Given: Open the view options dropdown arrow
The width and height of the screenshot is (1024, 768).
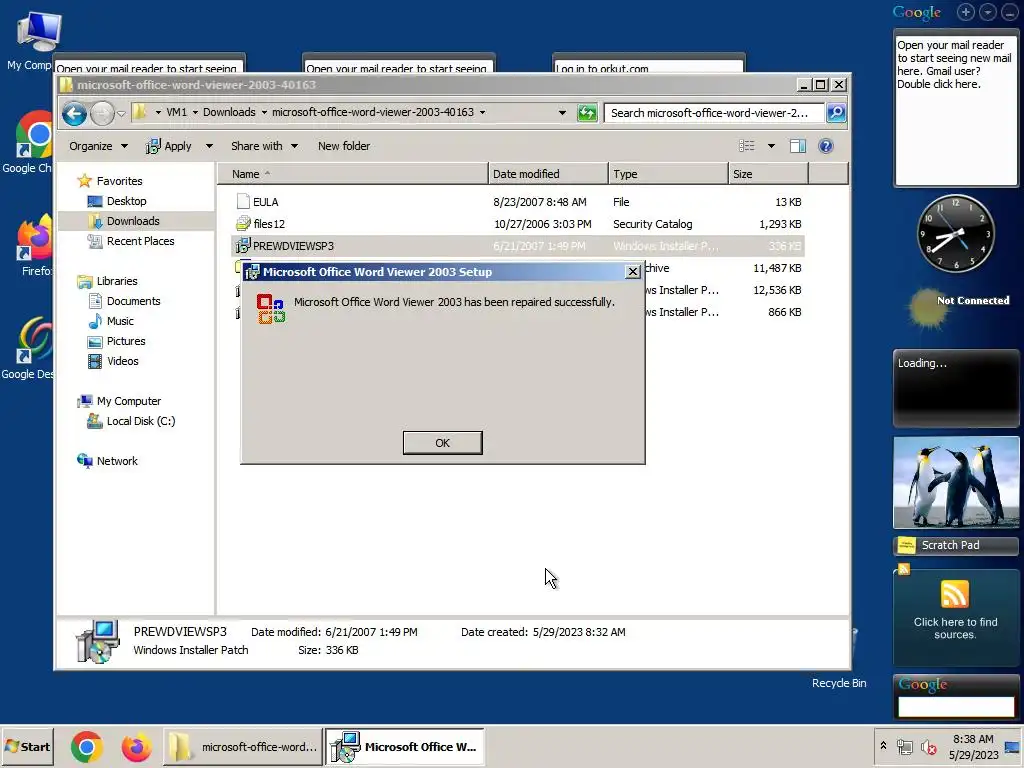Looking at the screenshot, I should [x=771, y=146].
